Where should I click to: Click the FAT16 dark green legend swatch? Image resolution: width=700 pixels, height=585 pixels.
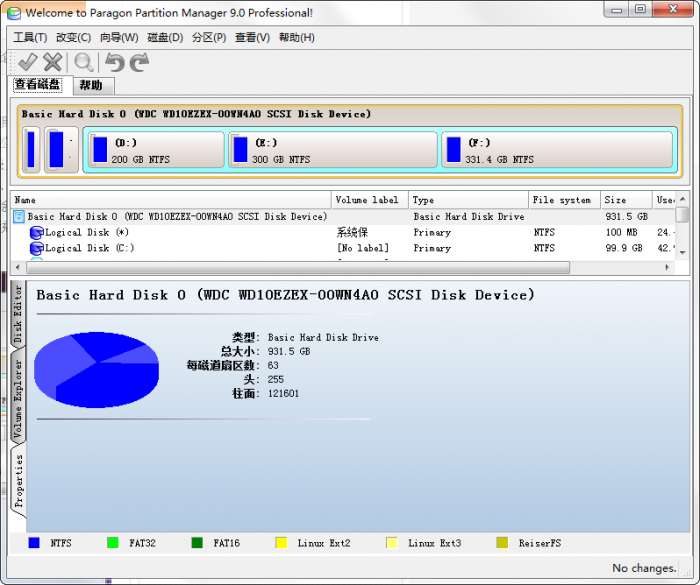[x=197, y=543]
